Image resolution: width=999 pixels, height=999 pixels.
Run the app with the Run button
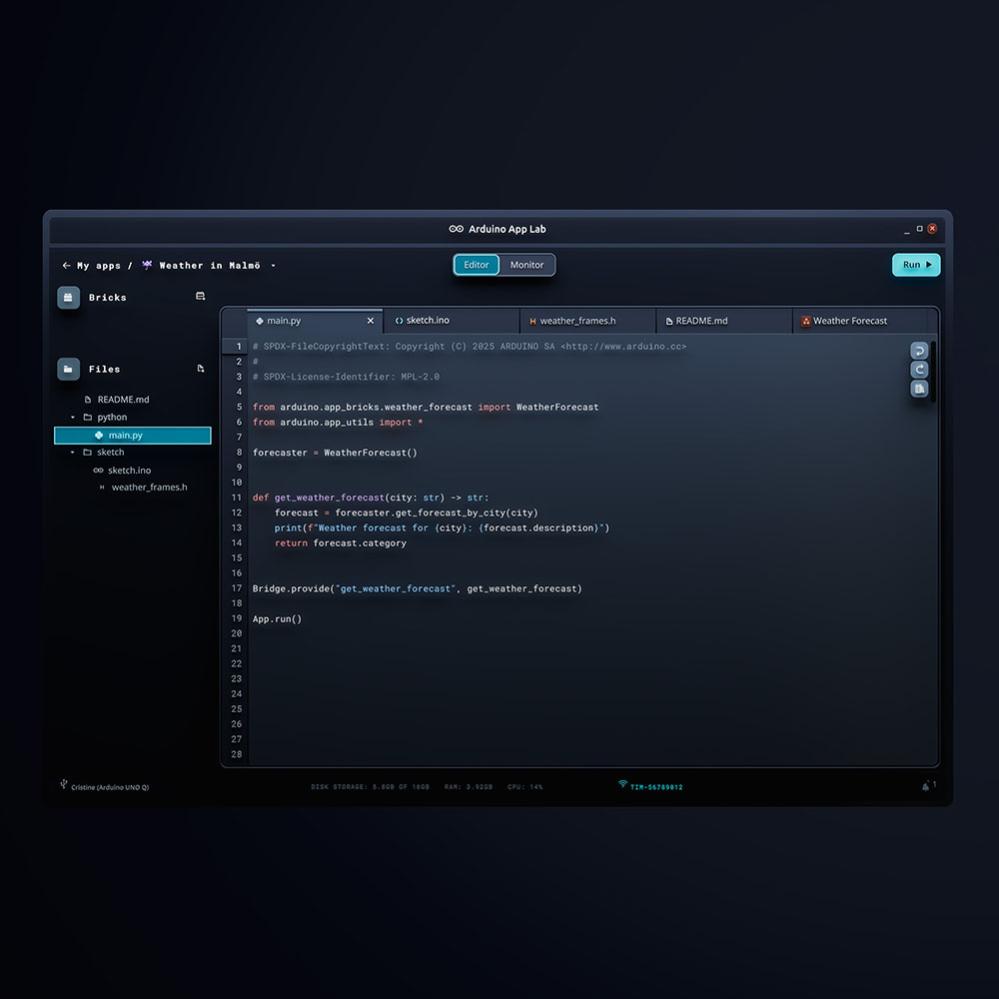coord(916,265)
